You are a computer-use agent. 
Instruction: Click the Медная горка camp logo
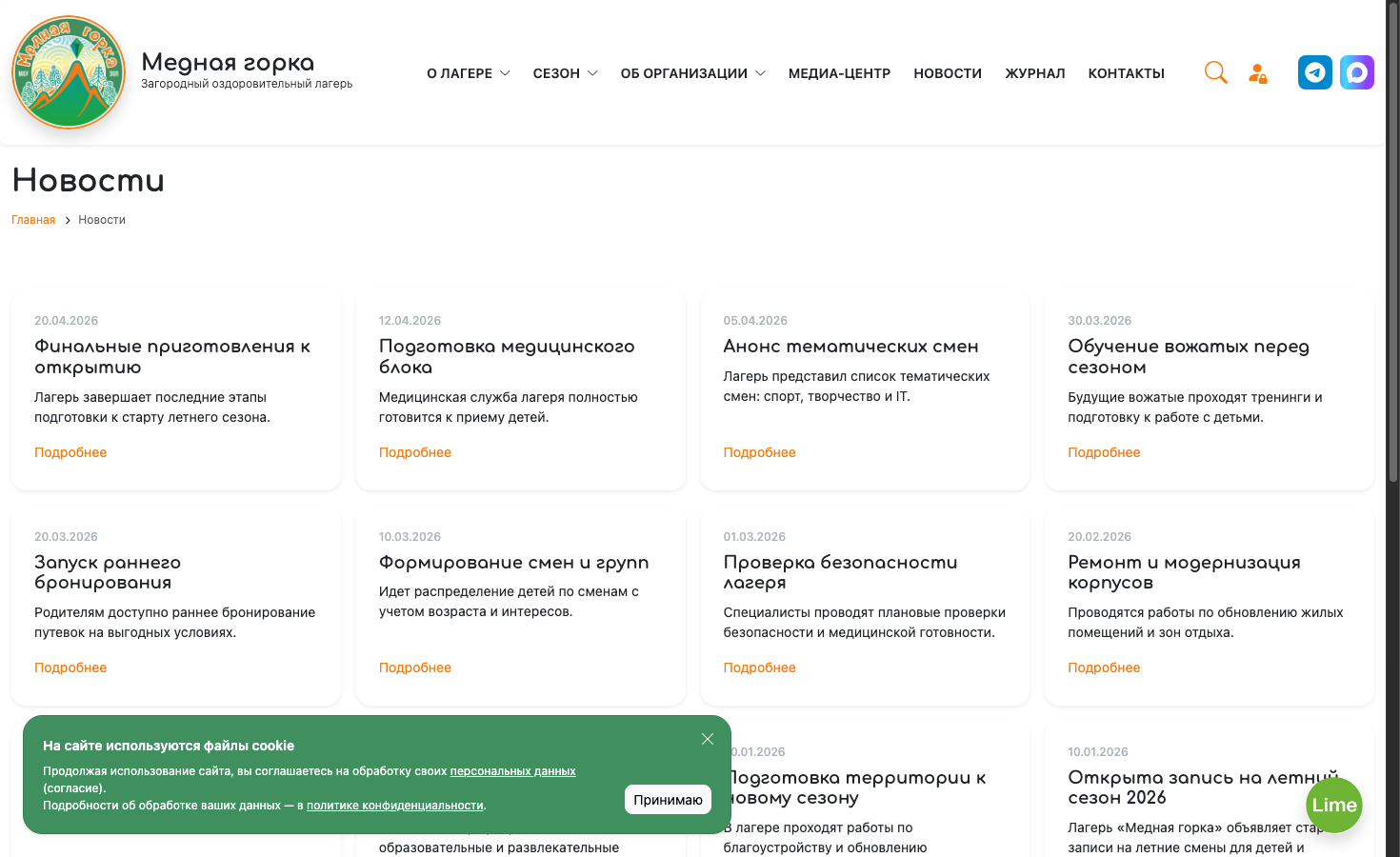coord(69,72)
